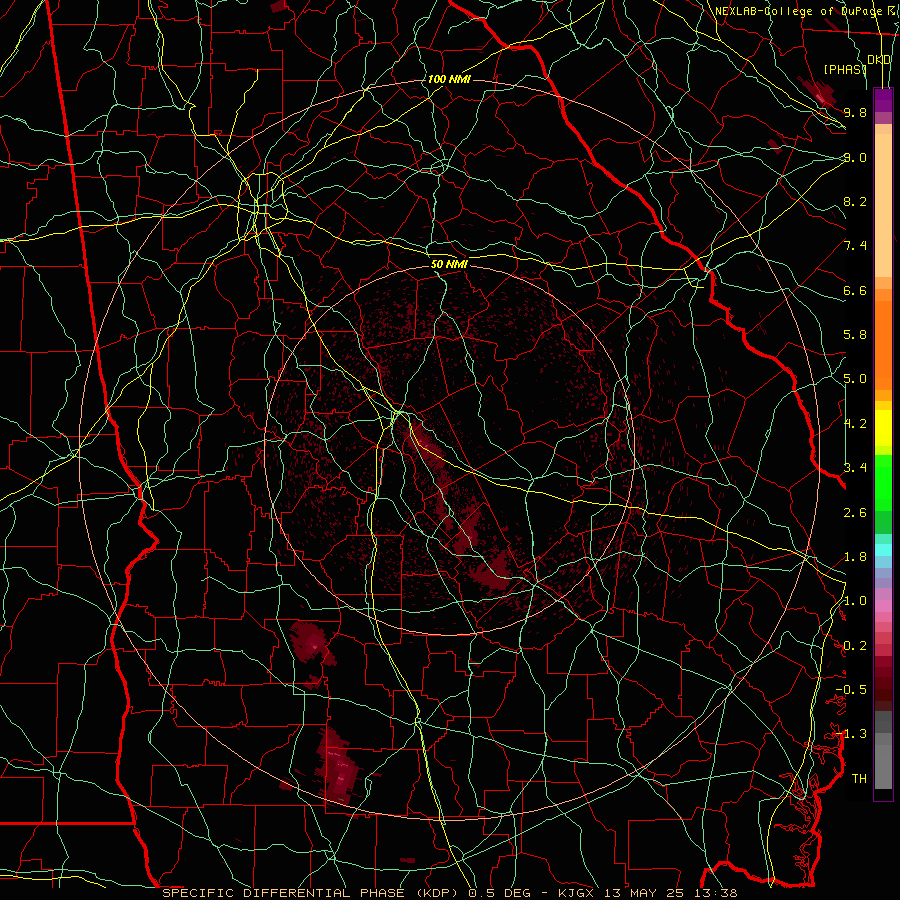
Task: Click the TH label on color scale
Action: (x=859, y=779)
